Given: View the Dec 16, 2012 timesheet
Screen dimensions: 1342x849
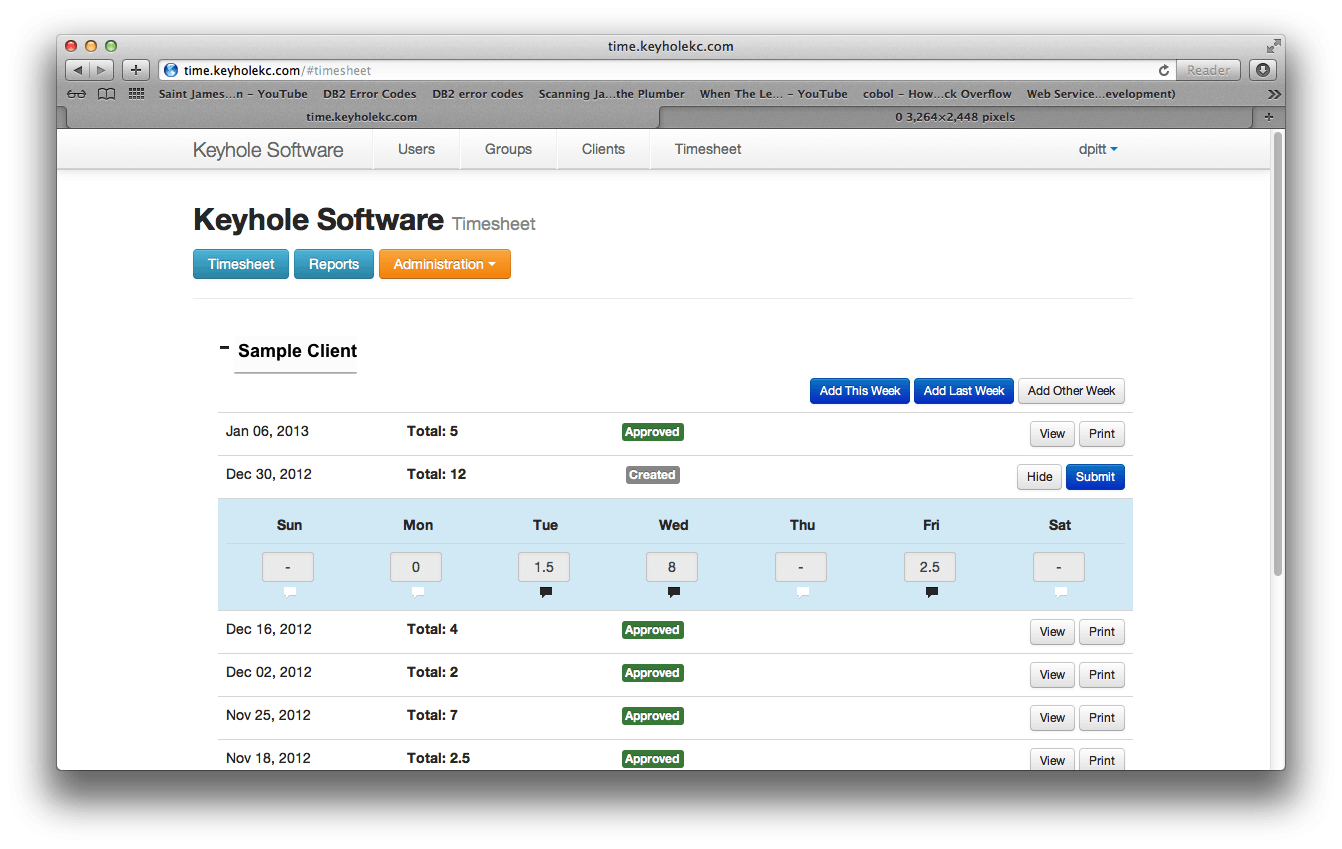Looking at the screenshot, I should (1052, 632).
